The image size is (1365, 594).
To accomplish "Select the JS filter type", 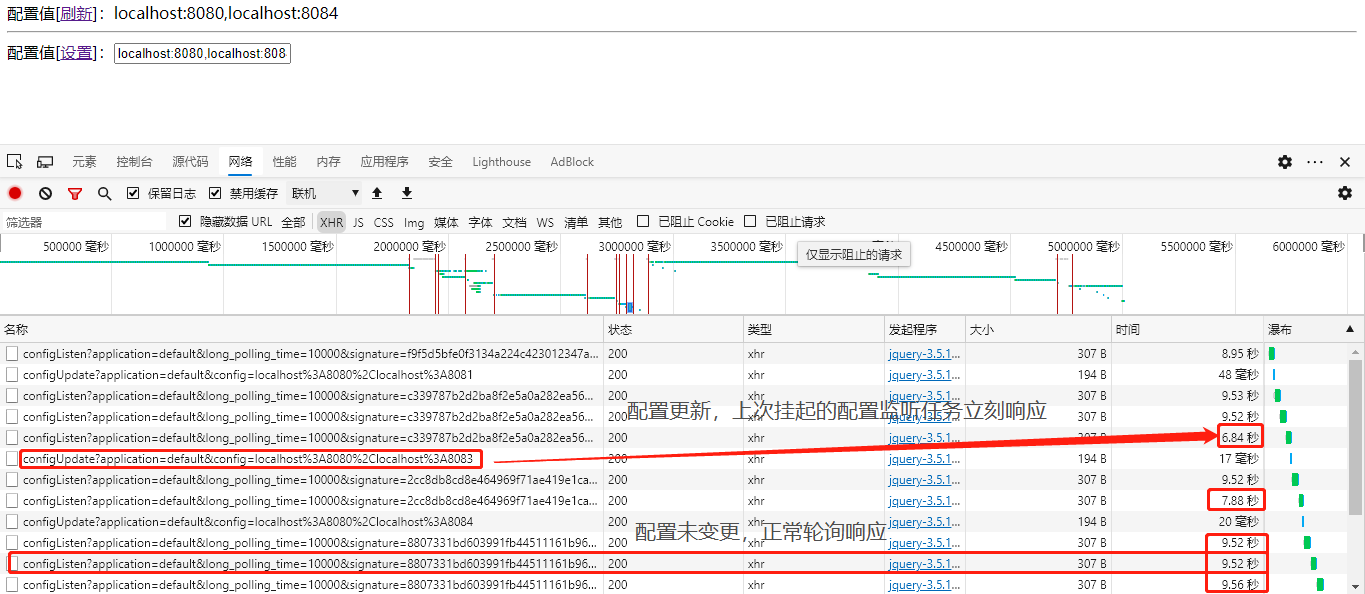I will coord(358,222).
